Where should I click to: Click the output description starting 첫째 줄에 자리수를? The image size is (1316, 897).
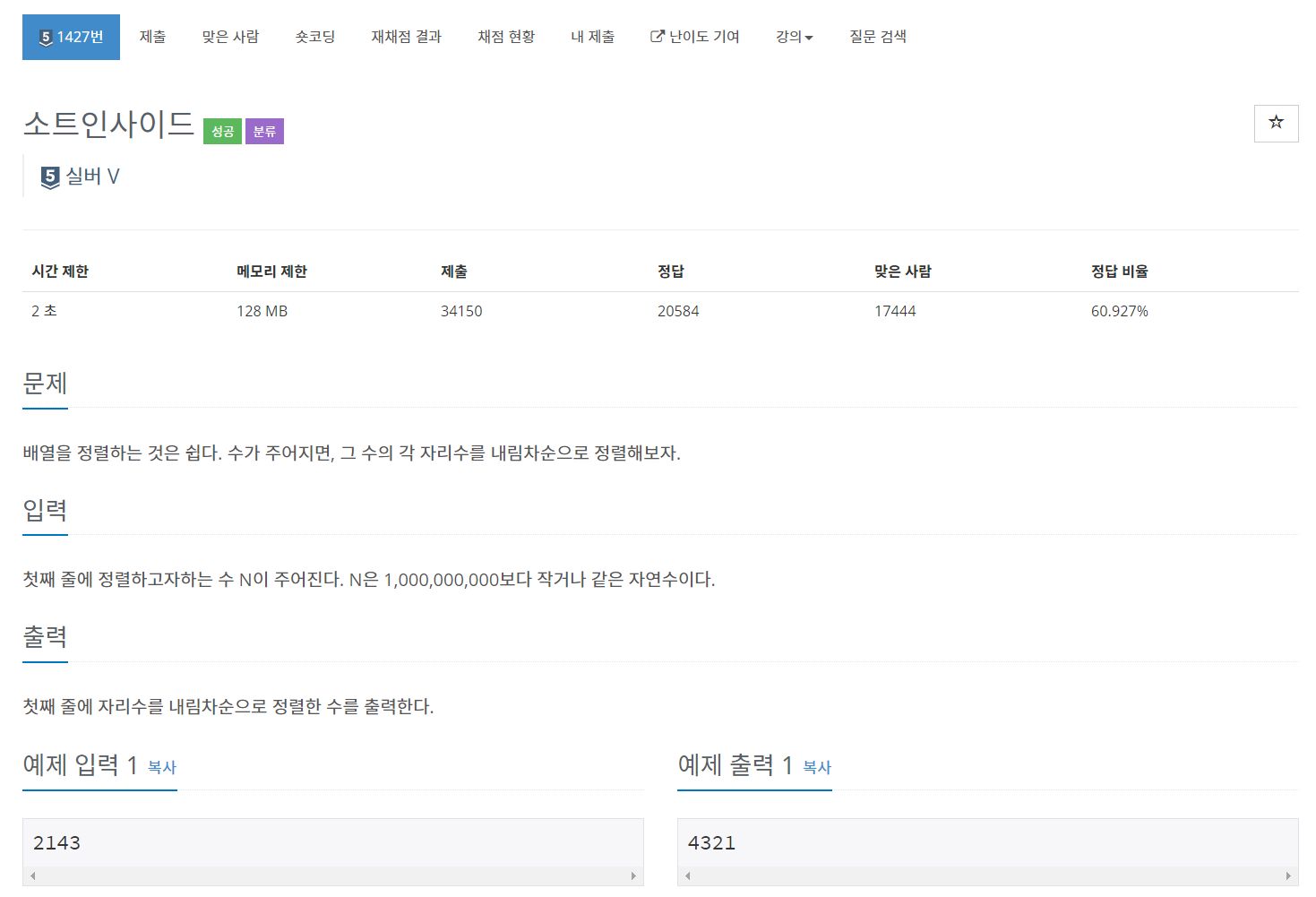pyautogui.click(x=228, y=707)
